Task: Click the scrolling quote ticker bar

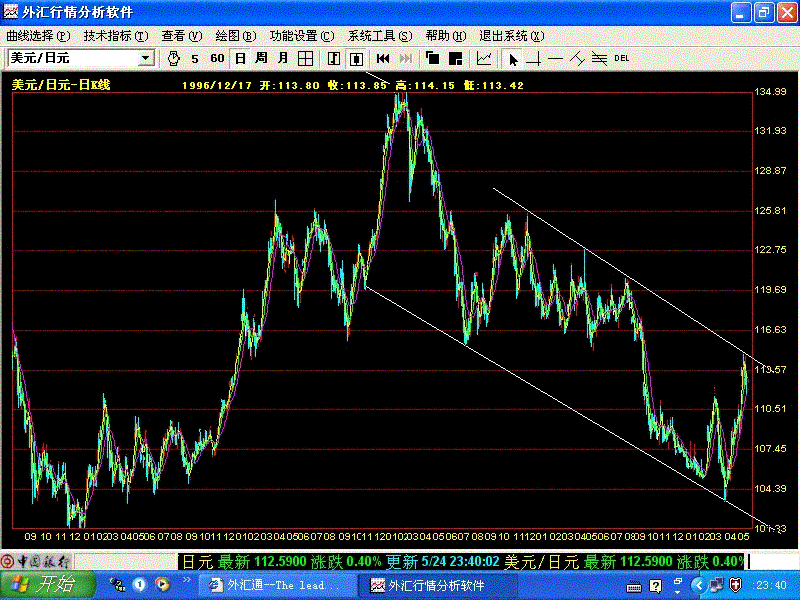Action: pyautogui.click(x=463, y=562)
